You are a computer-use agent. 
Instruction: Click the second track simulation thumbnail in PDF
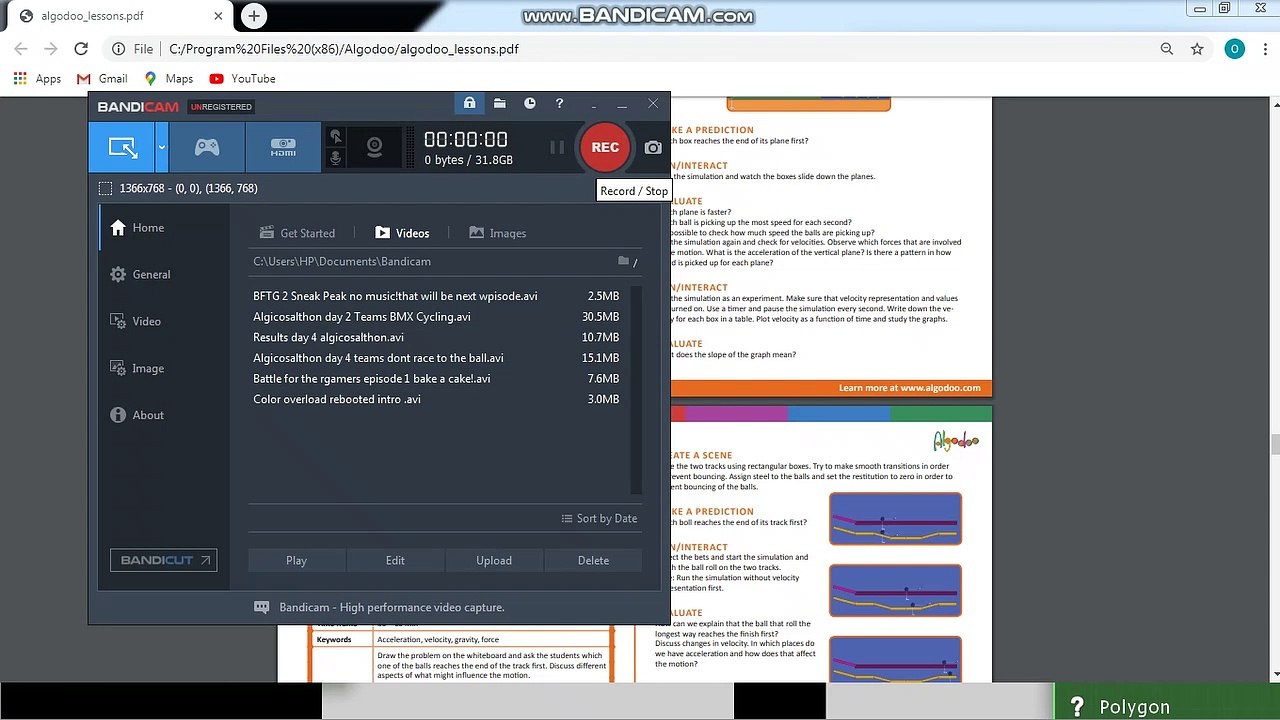pos(895,591)
